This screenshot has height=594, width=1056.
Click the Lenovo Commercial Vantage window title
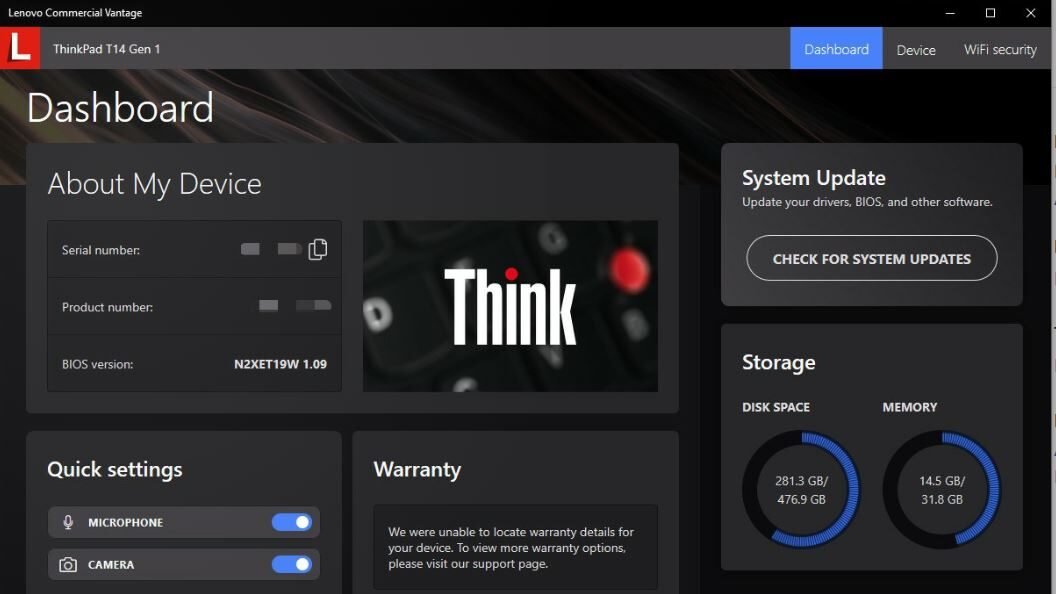(75, 13)
